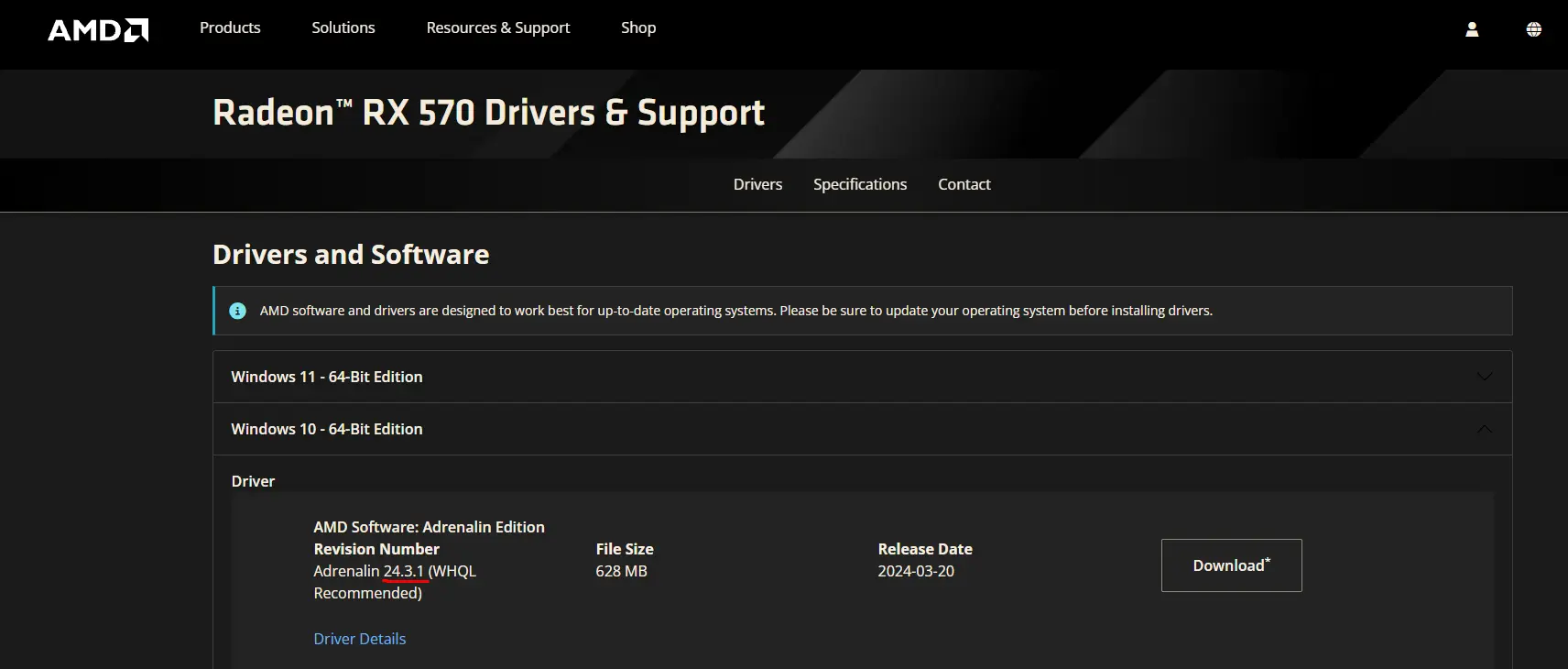Click the 628 MB file size value

click(622, 571)
